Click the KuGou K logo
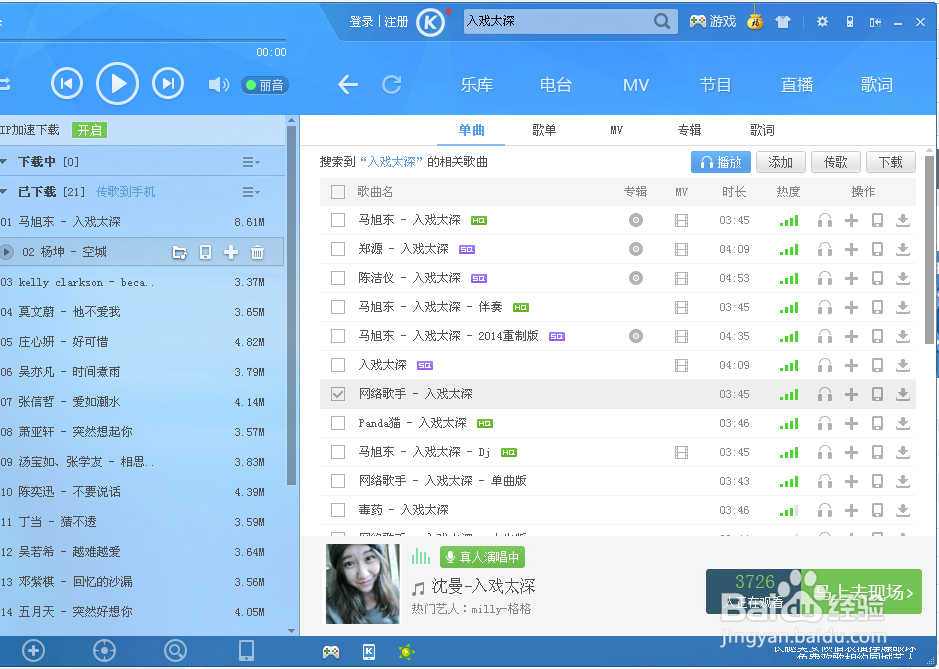The height and width of the screenshot is (669, 939). click(x=431, y=22)
